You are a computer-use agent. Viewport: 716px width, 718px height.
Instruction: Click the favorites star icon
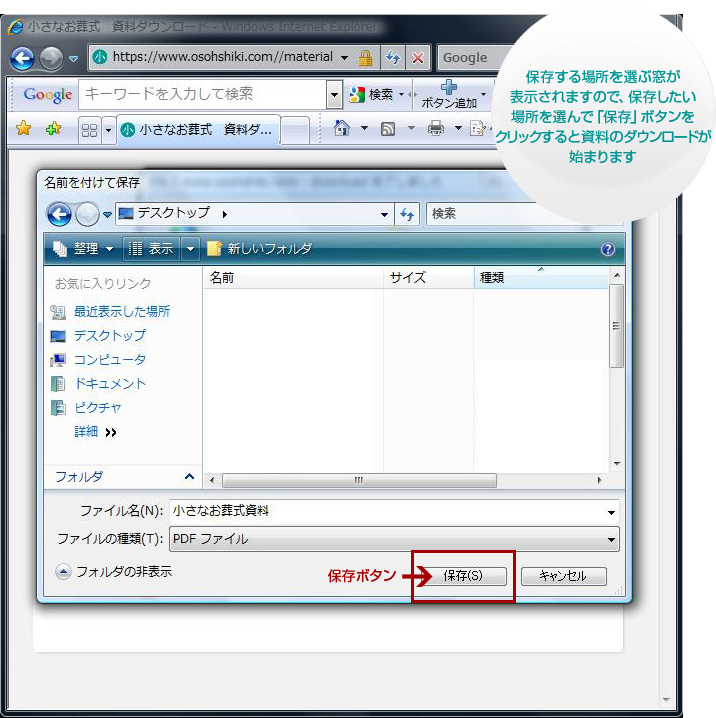tap(23, 128)
